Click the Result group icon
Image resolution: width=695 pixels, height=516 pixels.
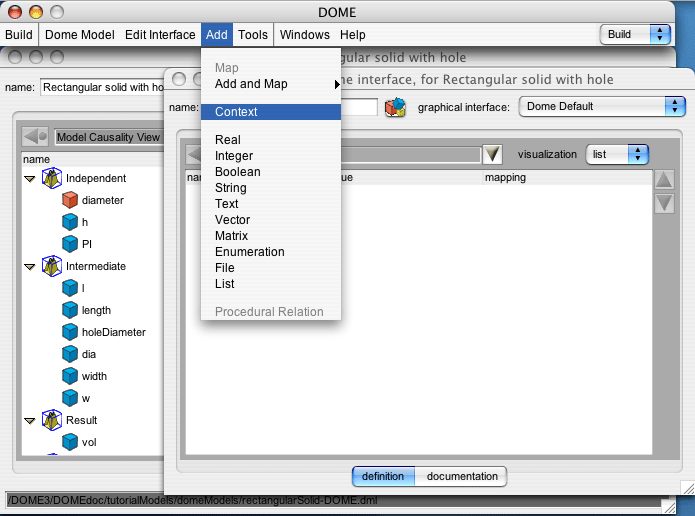[x=52, y=420]
